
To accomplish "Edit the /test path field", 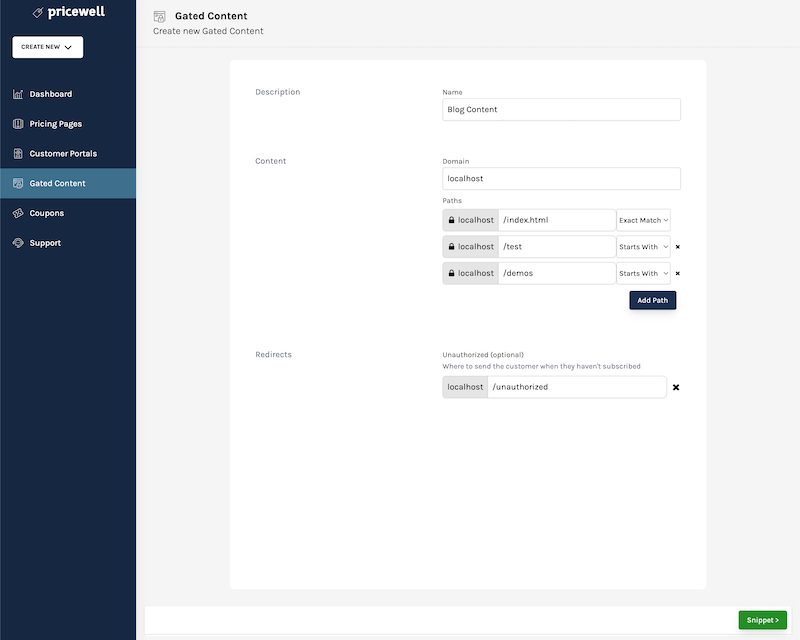I will (x=557, y=247).
